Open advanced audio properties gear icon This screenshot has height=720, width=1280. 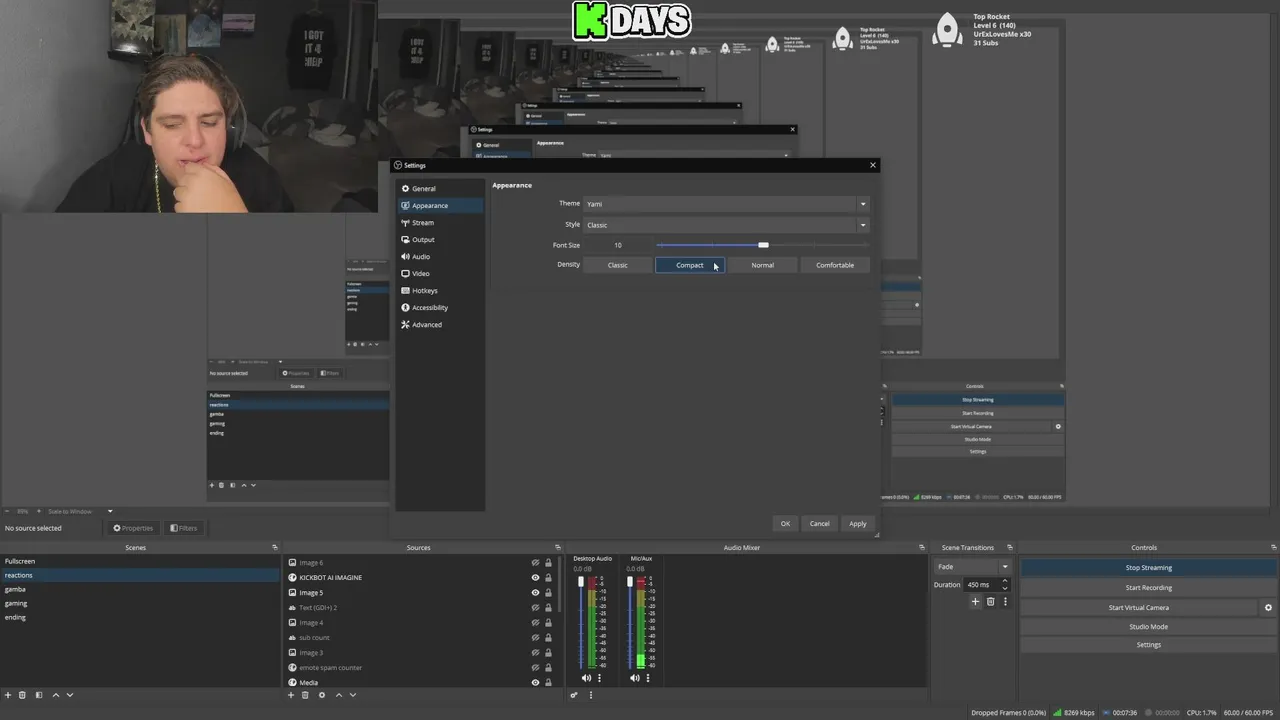pos(574,695)
